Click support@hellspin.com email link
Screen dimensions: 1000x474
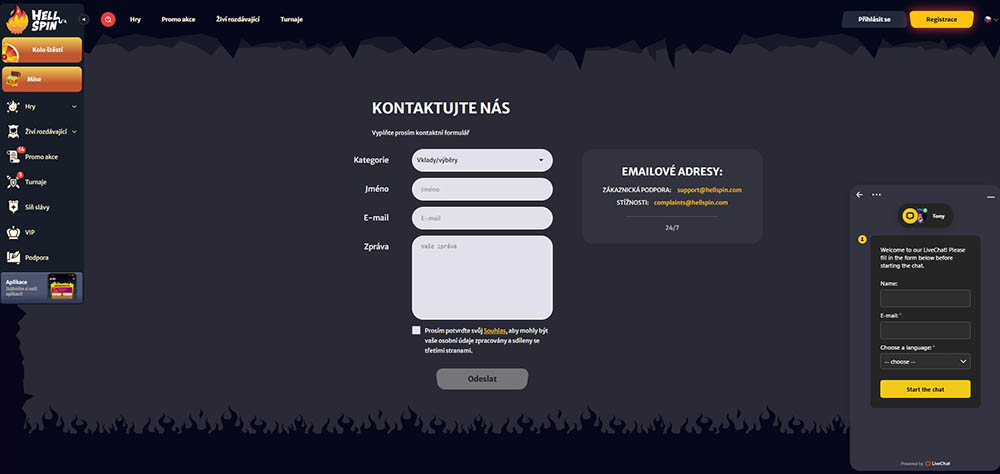coord(709,190)
